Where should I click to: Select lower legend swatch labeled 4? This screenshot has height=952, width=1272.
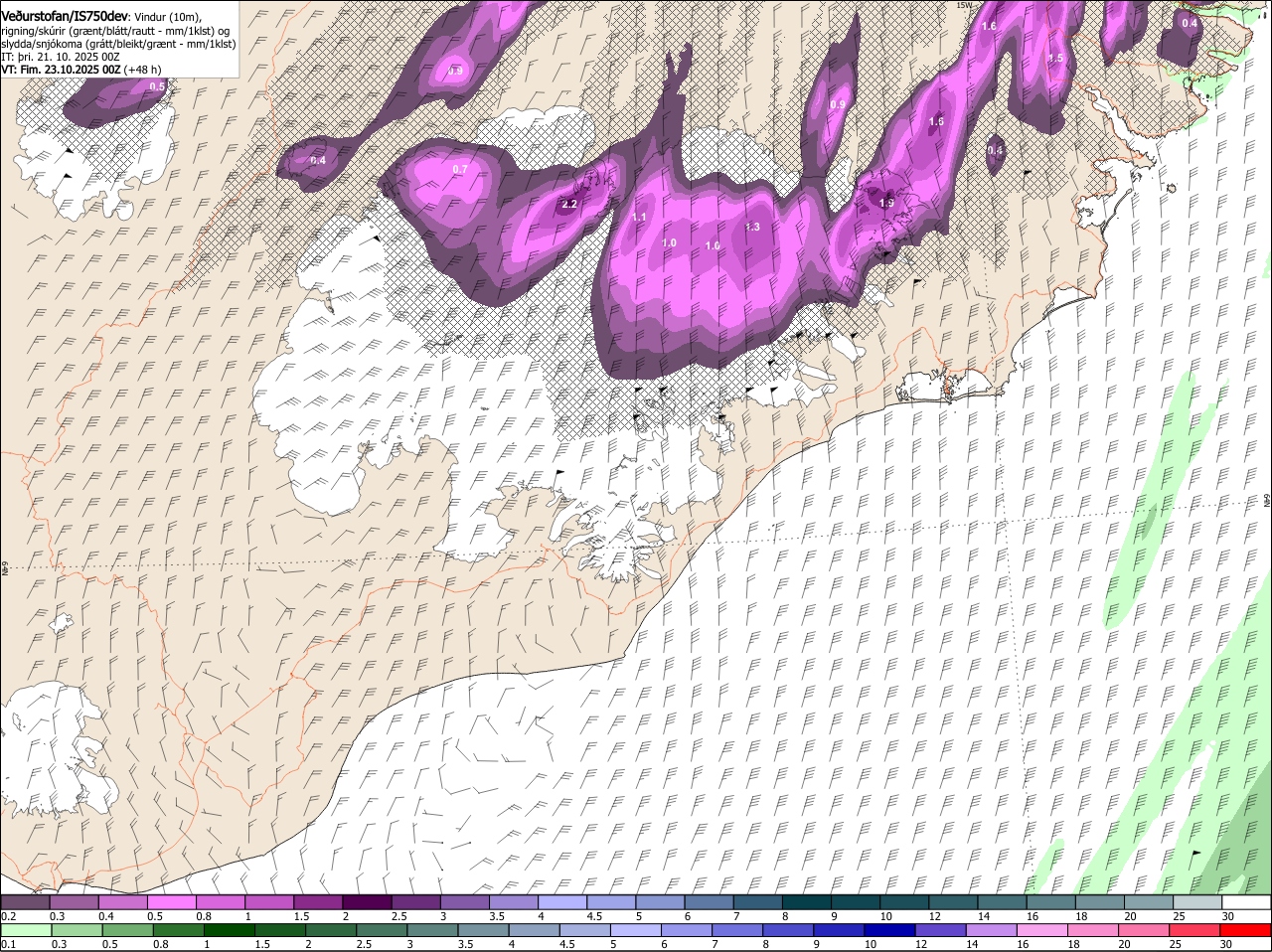[535, 930]
